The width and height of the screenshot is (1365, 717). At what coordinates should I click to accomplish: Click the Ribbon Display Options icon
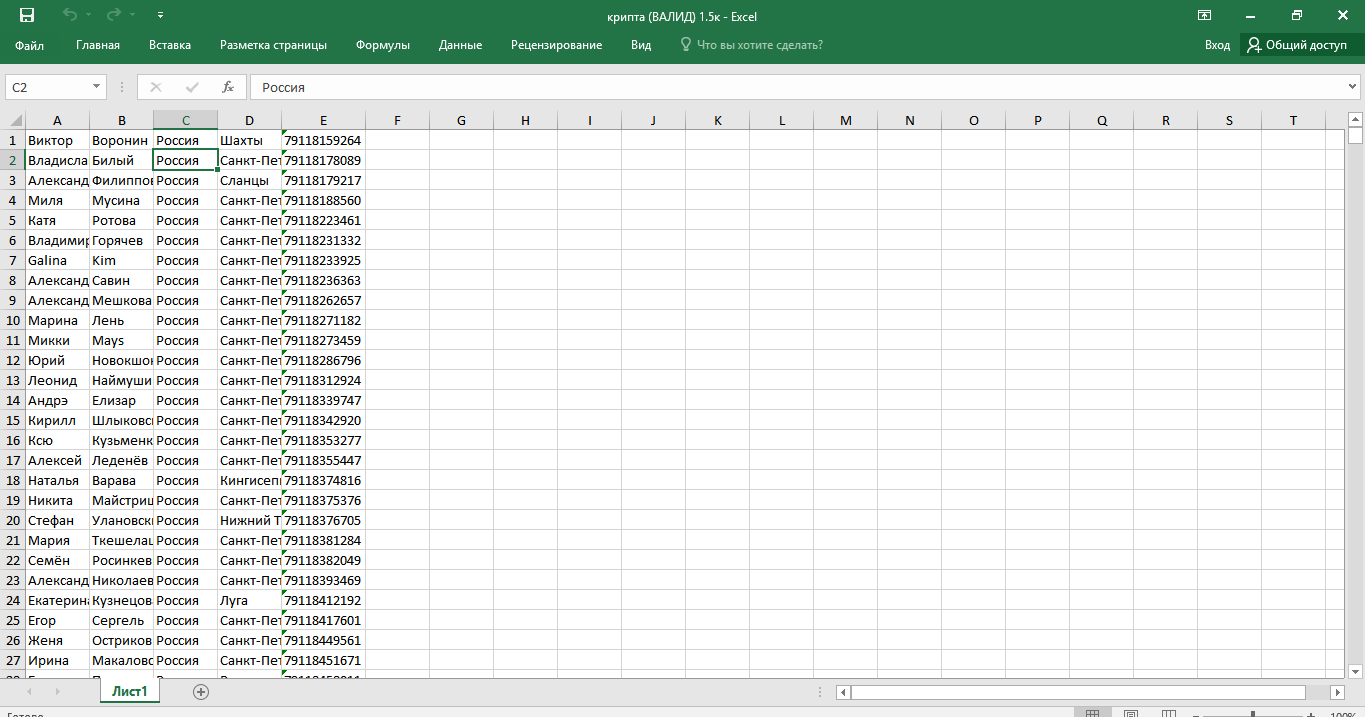click(1205, 15)
